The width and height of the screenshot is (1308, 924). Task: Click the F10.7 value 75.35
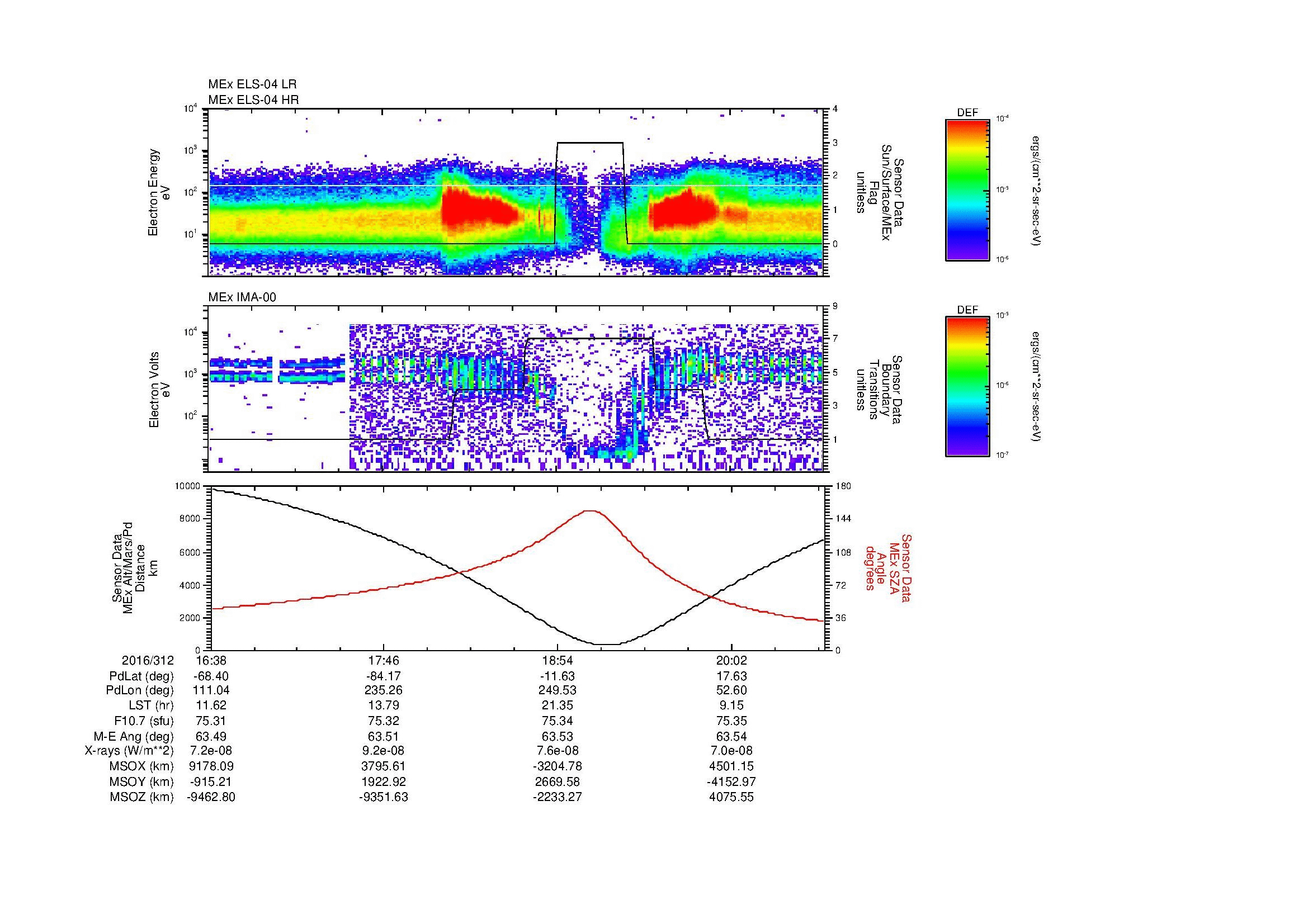coord(731,721)
